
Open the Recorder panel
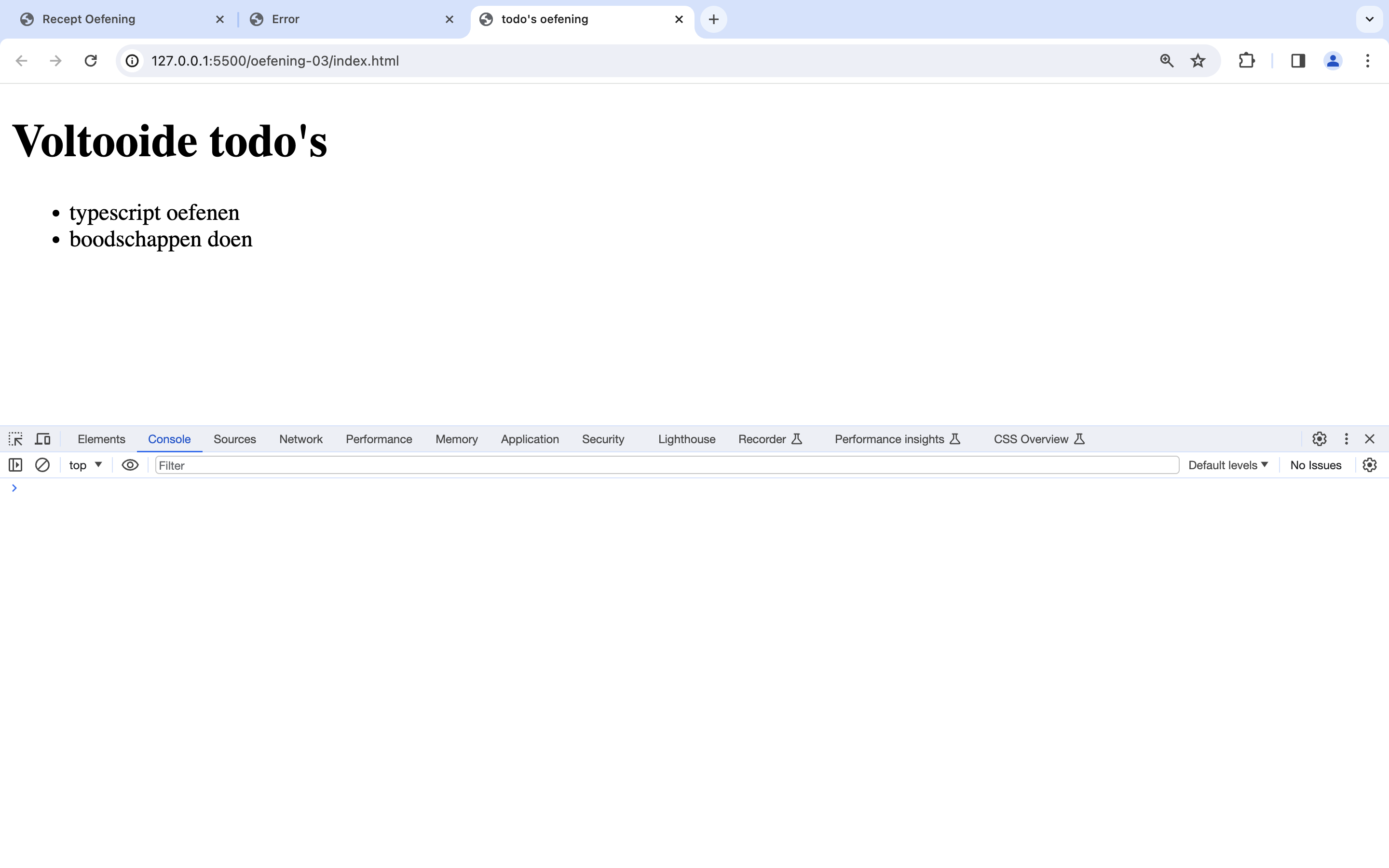pyautogui.click(x=770, y=439)
